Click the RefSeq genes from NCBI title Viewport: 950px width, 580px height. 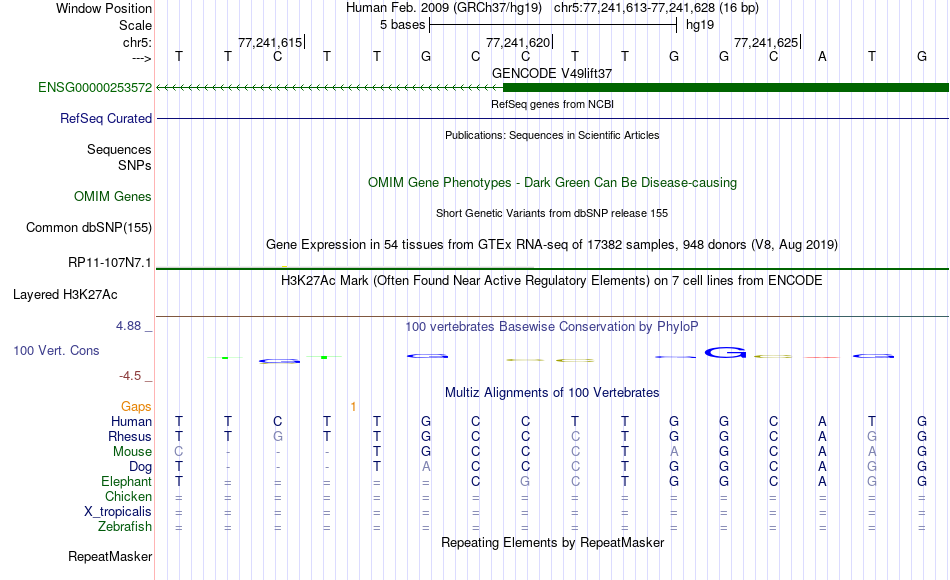pos(552,104)
